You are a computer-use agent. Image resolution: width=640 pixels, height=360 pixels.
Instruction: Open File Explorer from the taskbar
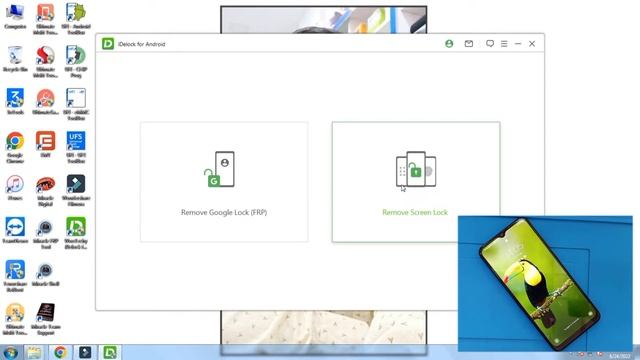[34, 352]
